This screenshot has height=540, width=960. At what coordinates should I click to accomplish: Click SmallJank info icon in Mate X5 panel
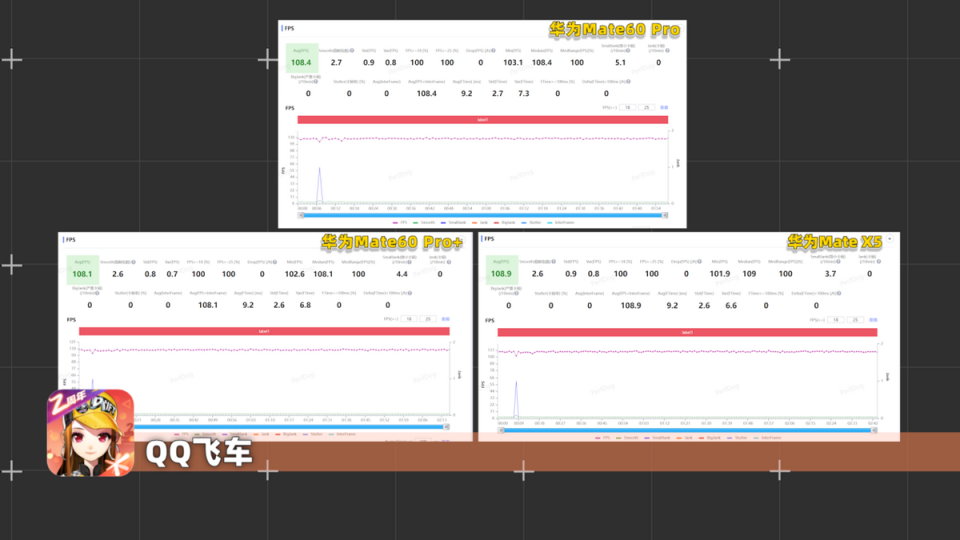839,261
